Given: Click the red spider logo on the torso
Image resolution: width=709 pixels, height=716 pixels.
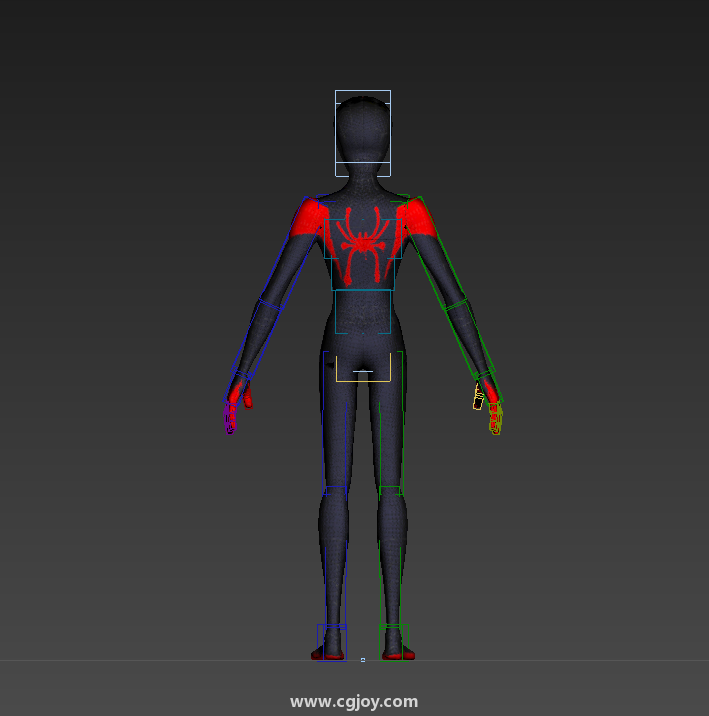Looking at the screenshot, I should click(363, 241).
